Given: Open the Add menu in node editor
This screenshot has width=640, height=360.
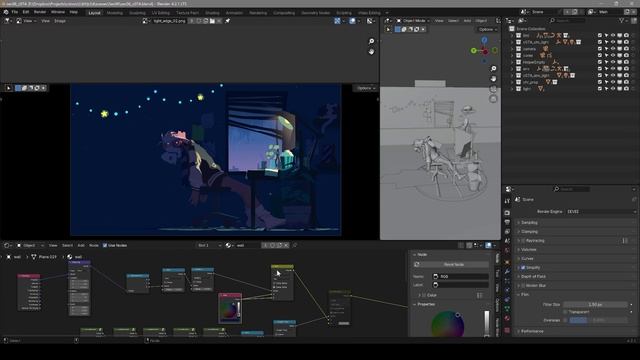Looking at the screenshot, I should coord(81,245).
